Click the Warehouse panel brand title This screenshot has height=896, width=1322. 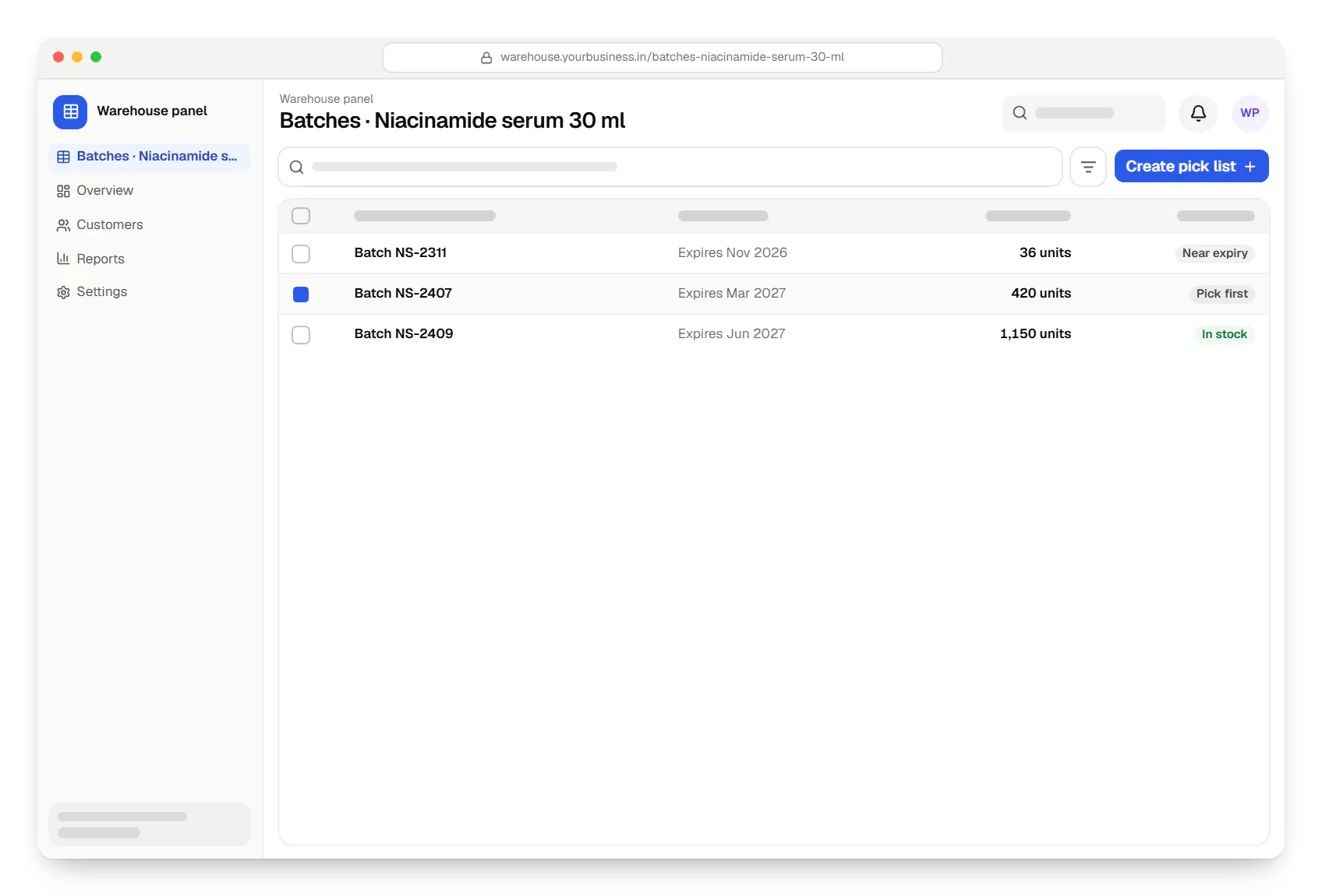[152, 111]
